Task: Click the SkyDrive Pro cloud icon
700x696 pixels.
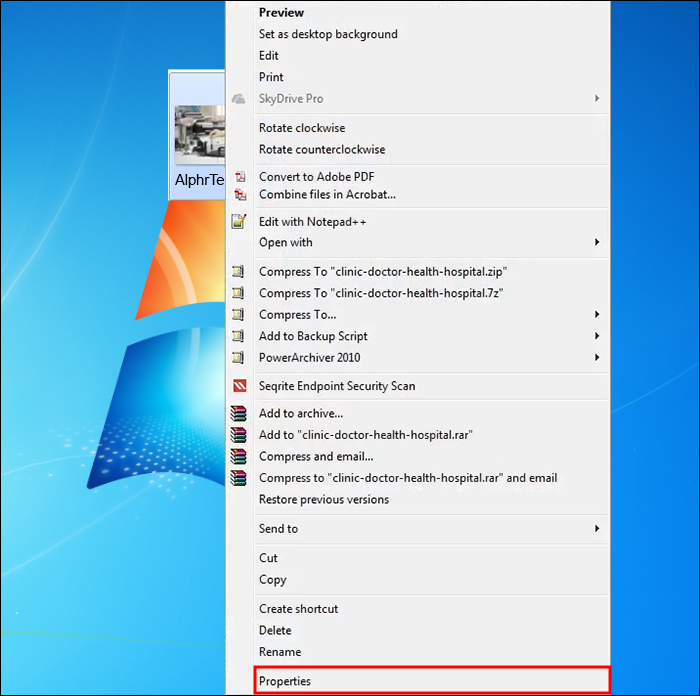Action: tap(238, 99)
